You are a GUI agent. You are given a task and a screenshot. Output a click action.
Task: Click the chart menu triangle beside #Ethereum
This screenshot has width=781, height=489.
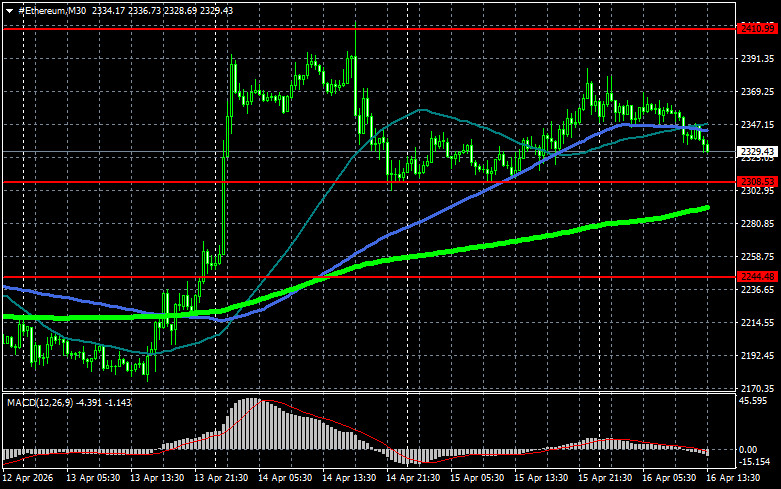[x=9, y=11]
